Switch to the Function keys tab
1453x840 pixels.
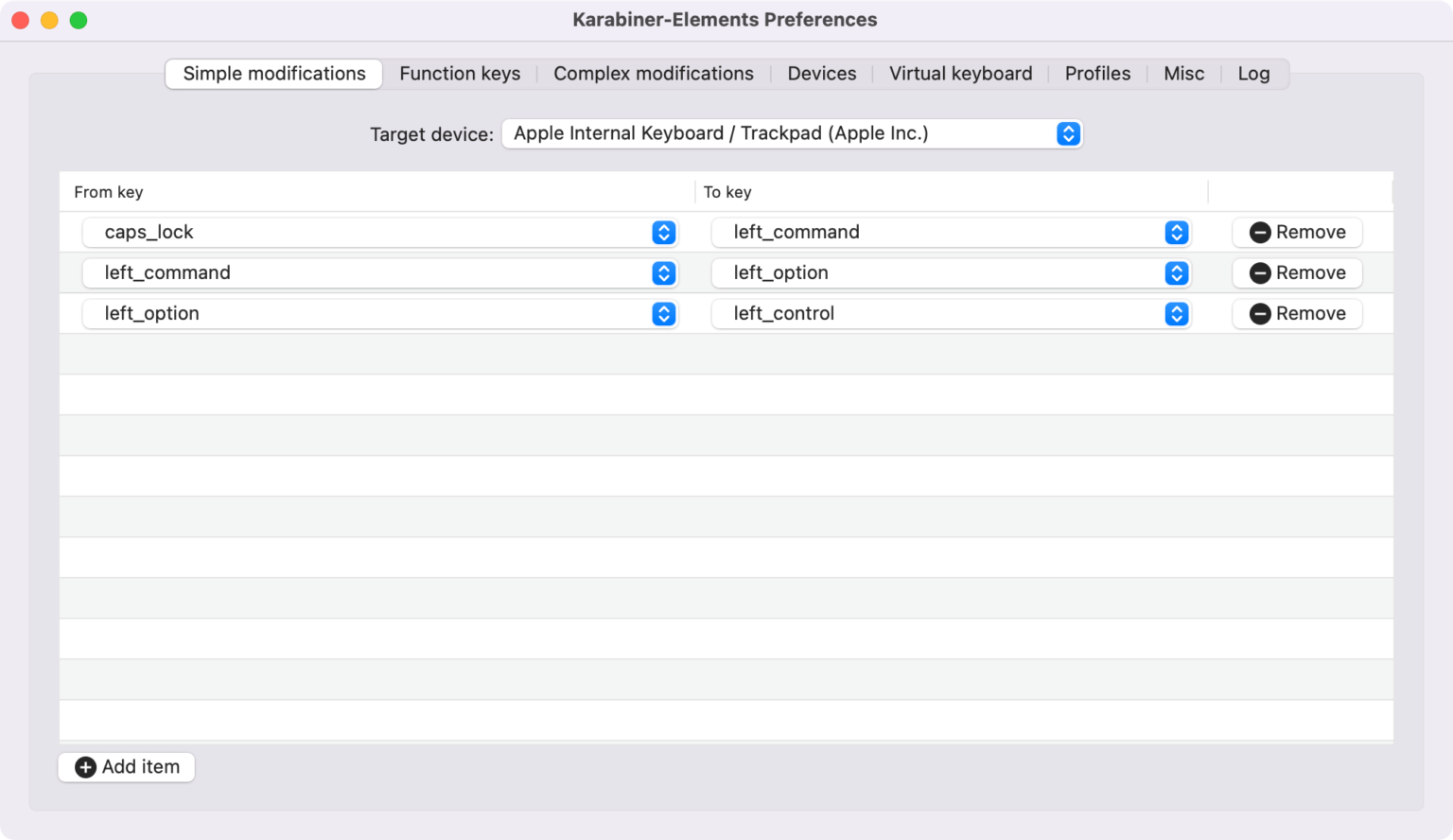point(460,74)
